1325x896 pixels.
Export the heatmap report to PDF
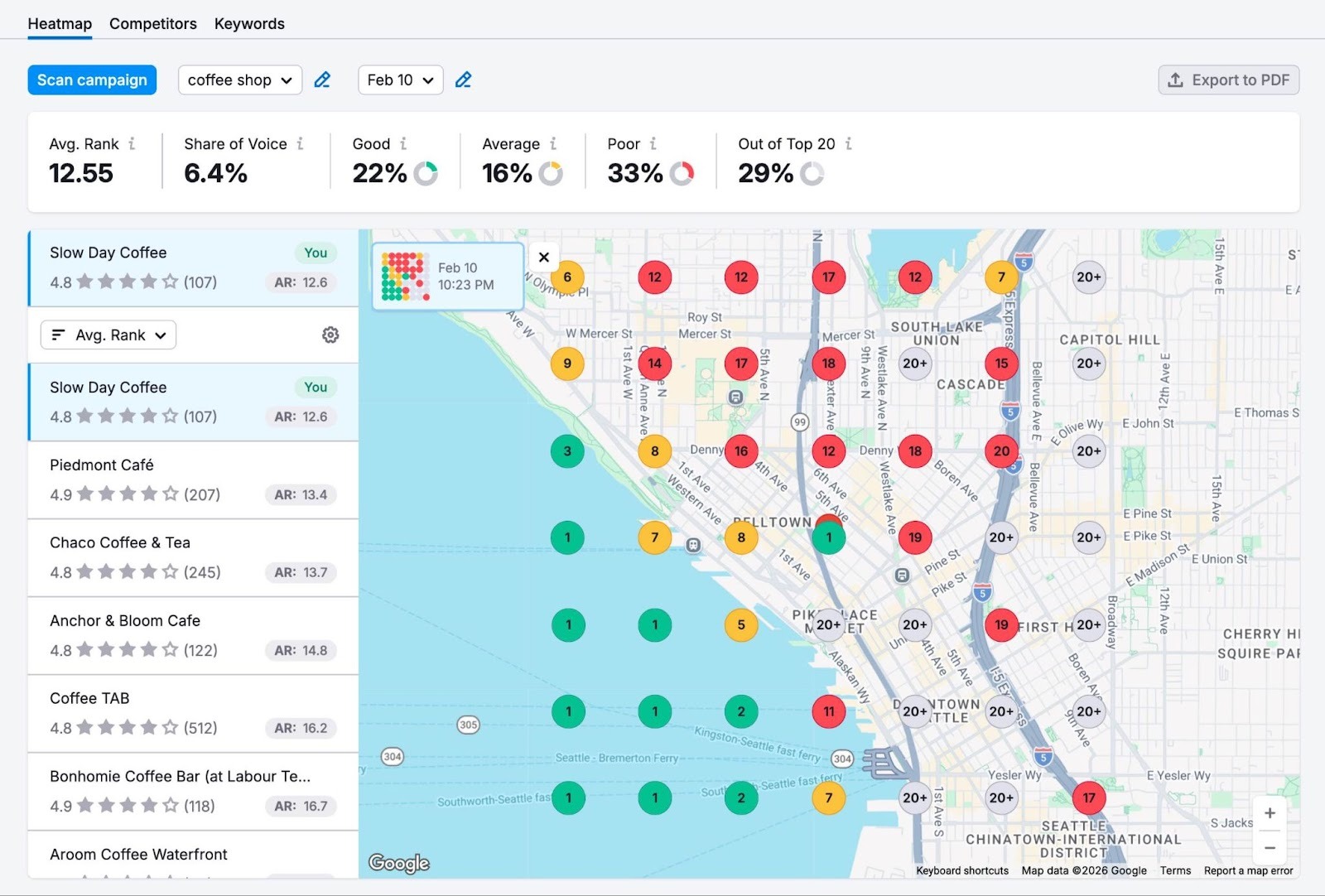pos(1228,79)
